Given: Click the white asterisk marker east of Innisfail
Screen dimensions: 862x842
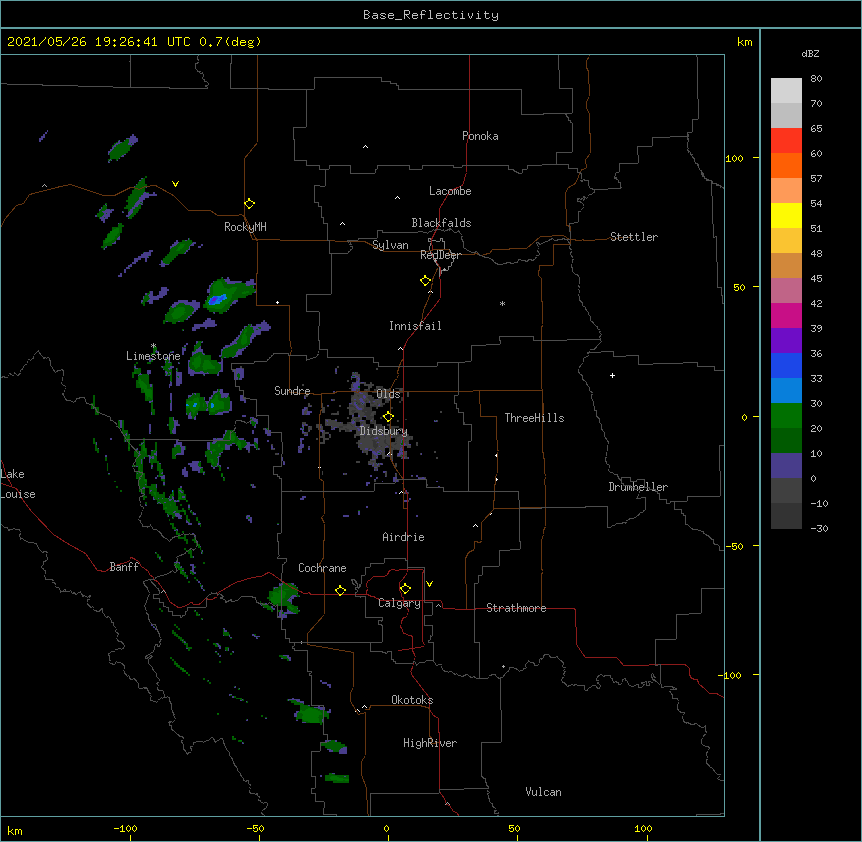Looking at the screenshot, I should tap(502, 303).
